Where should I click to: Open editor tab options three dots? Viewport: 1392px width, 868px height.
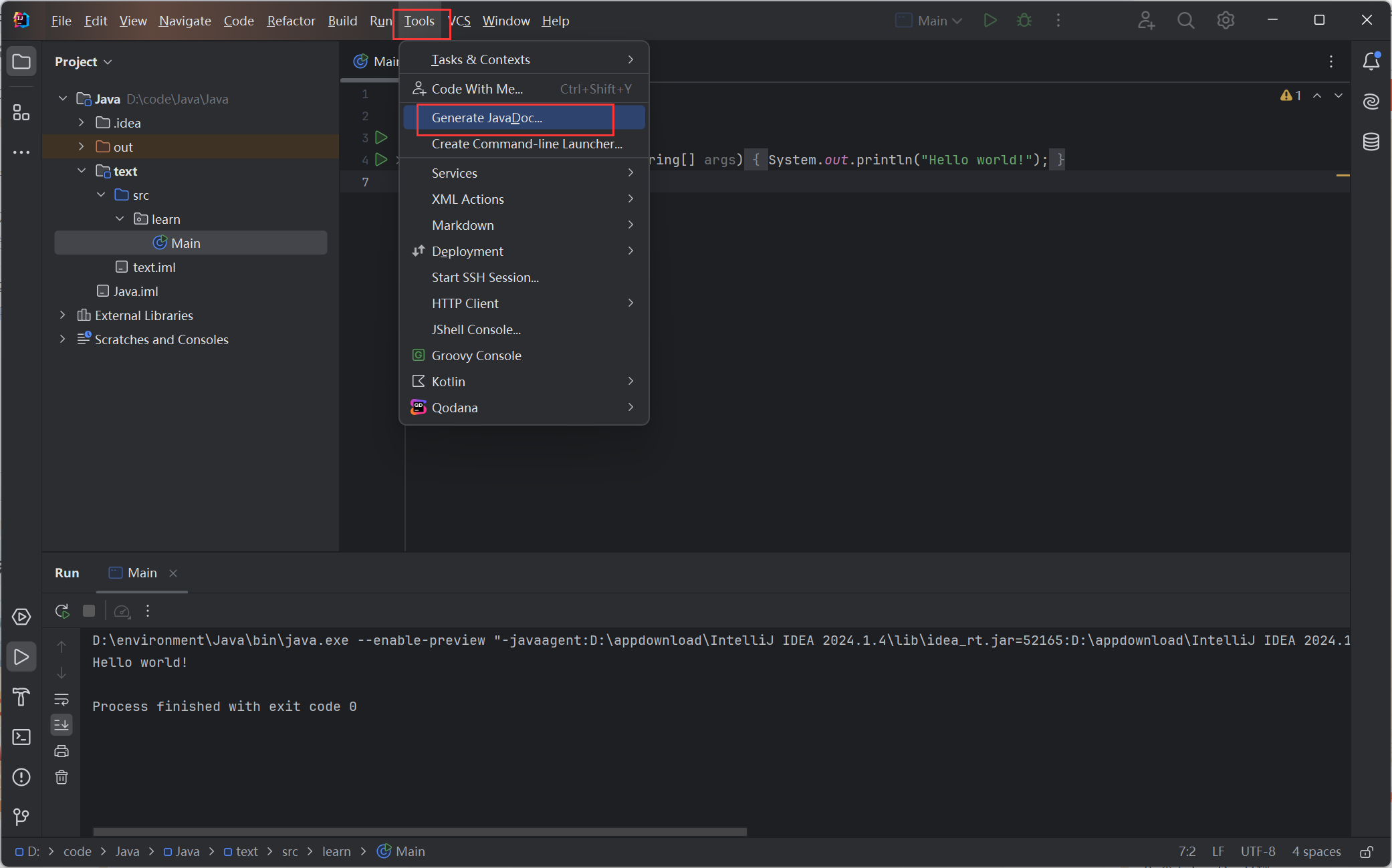pyautogui.click(x=1331, y=61)
